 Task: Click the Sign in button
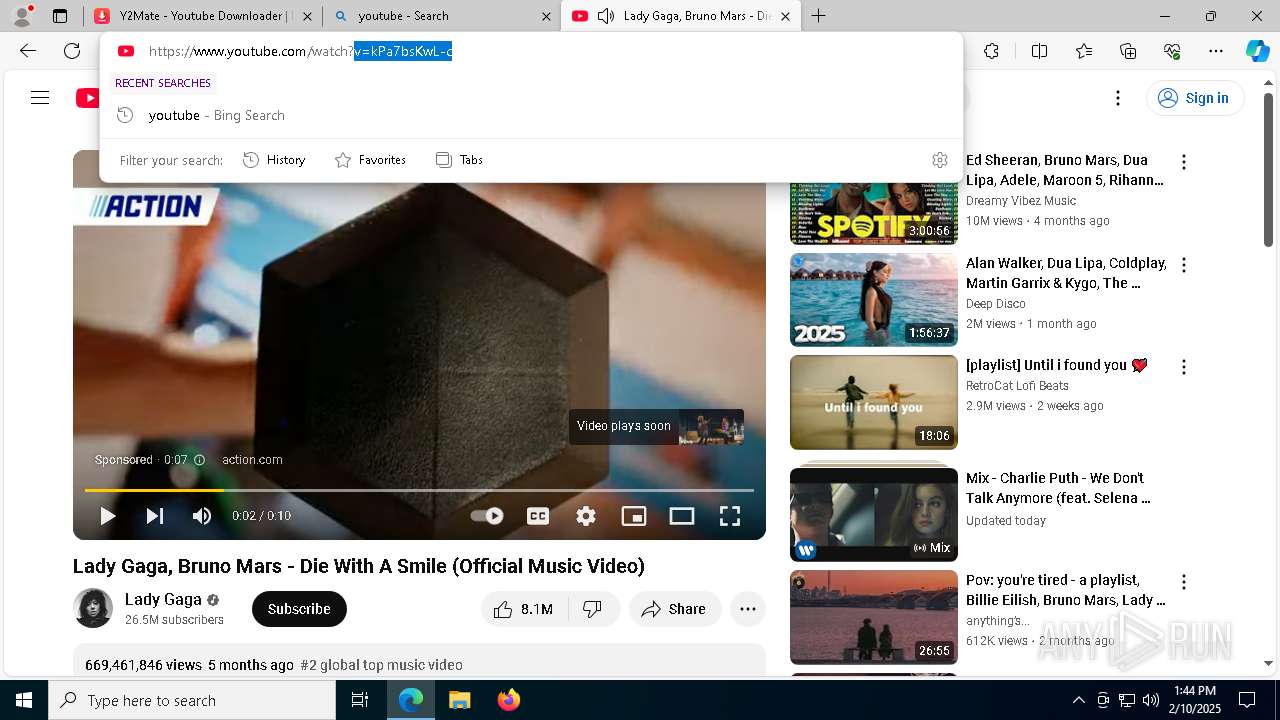click(1195, 98)
